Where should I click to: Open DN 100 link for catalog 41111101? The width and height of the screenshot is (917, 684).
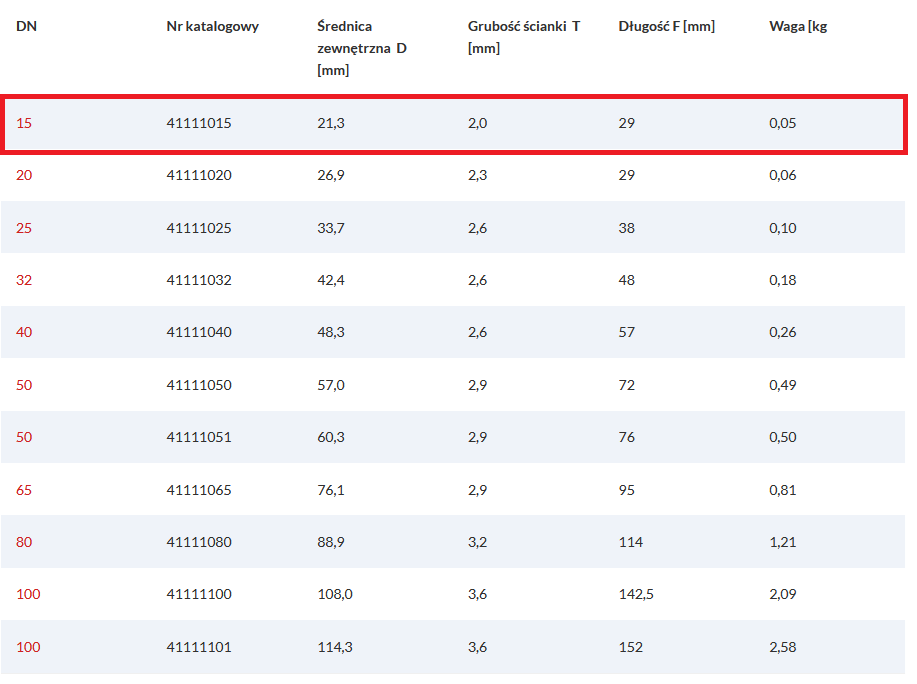(x=28, y=647)
